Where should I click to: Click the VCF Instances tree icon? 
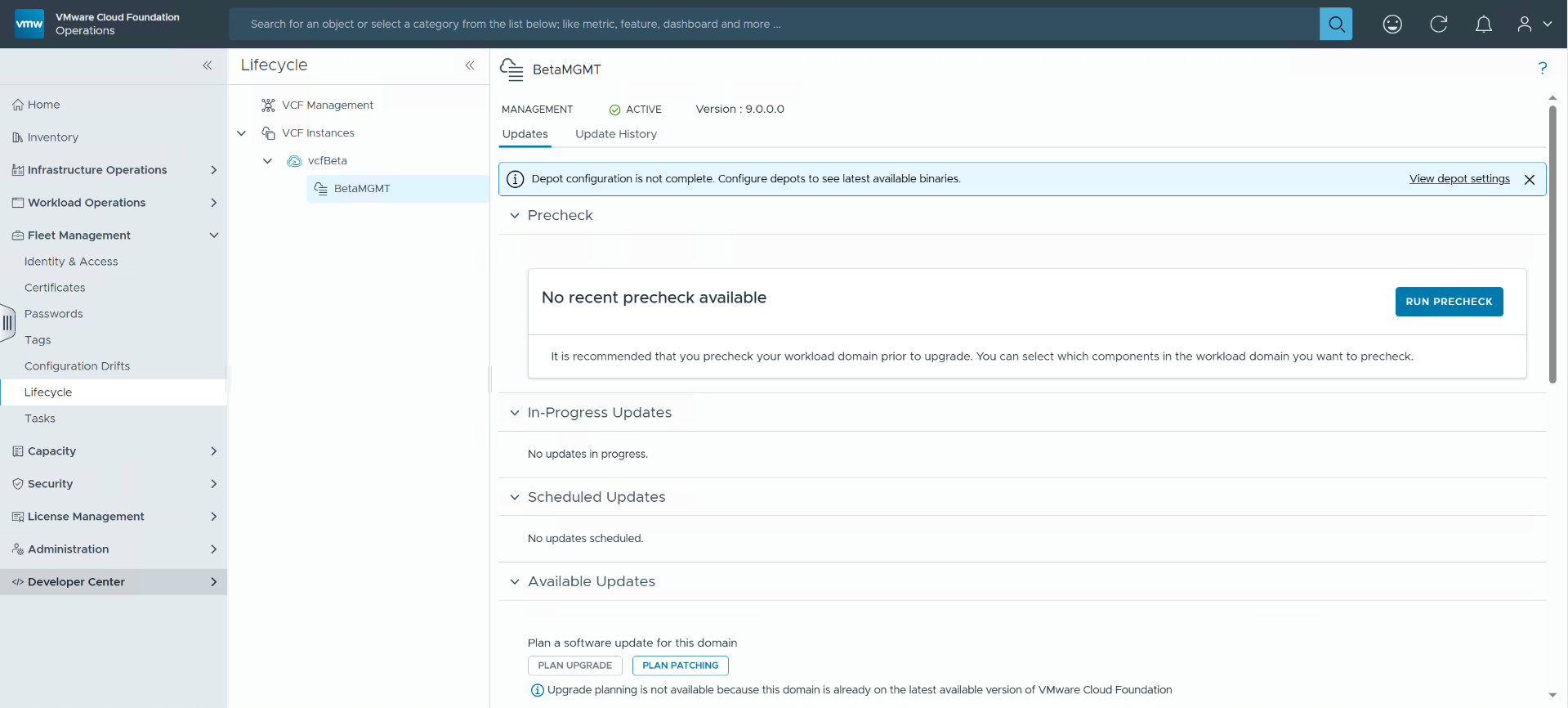pyautogui.click(x=268, y=133)
